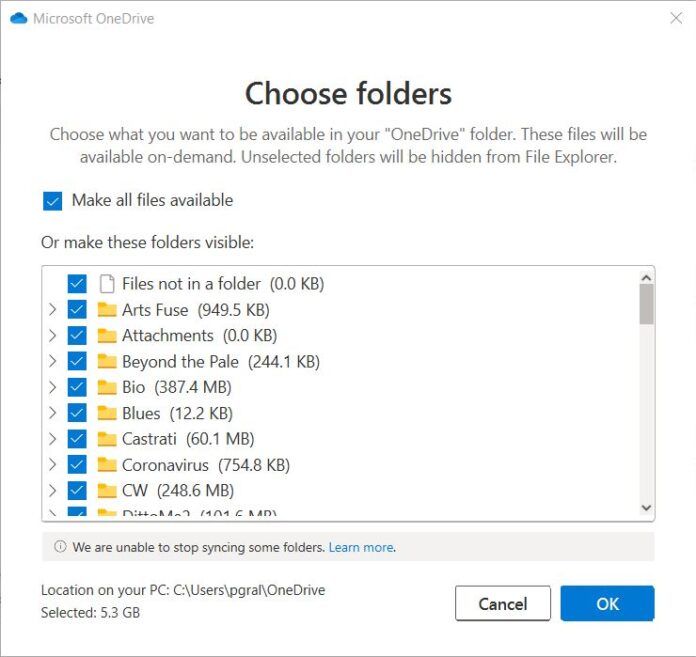This screenshot has width=696, height=657.
Task: Click the folder list scrollbar down arrow
Action: 646,508
